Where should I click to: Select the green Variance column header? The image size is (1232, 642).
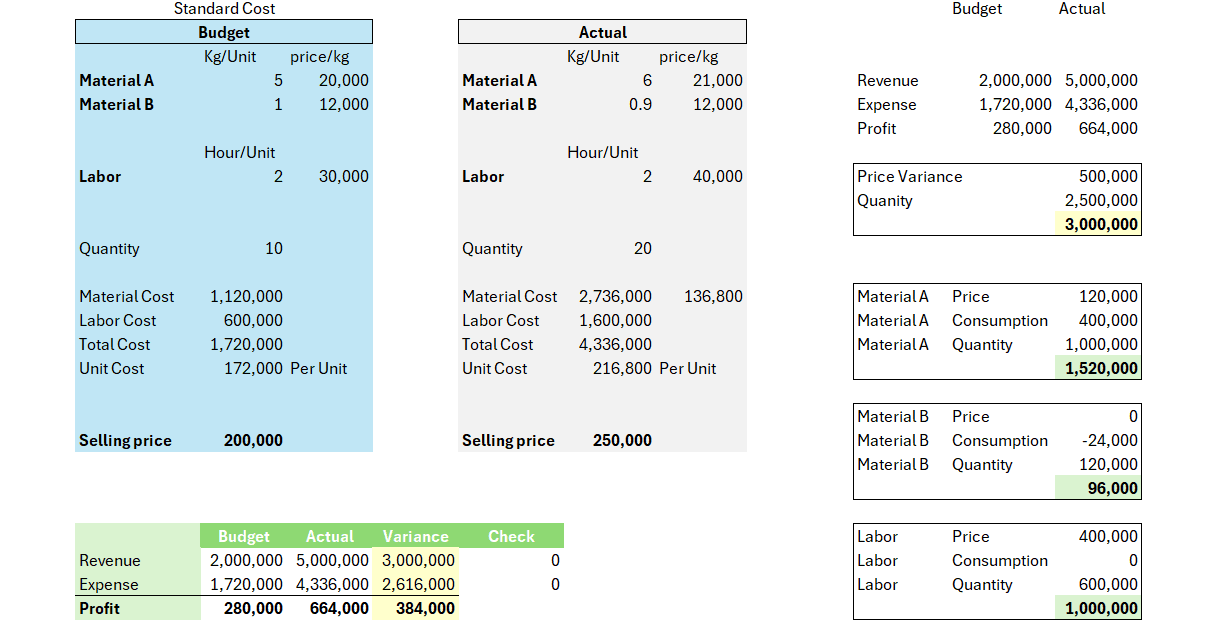tap(416, 536)
